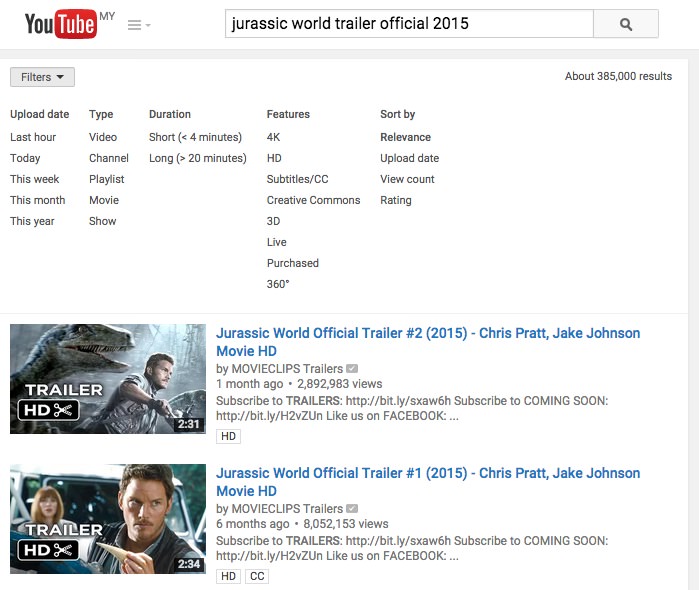Filter results uploaded This year
The width and height of the screenshot is (699, 590).
click(x=32, y=221)
